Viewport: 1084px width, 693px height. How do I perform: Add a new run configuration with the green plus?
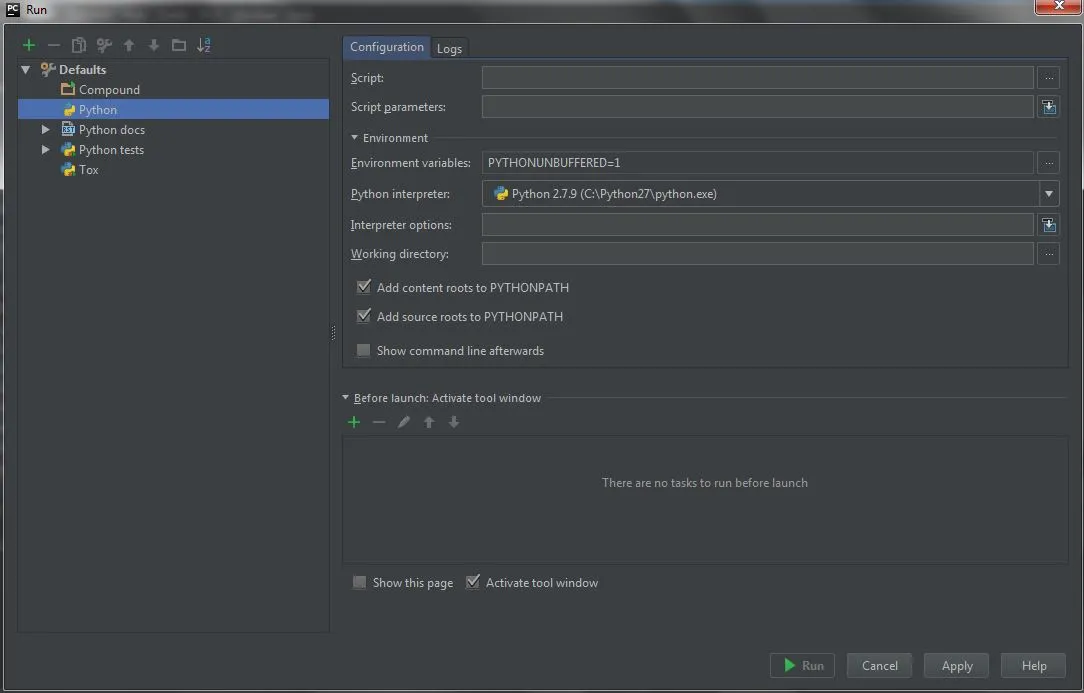[29, 46]
